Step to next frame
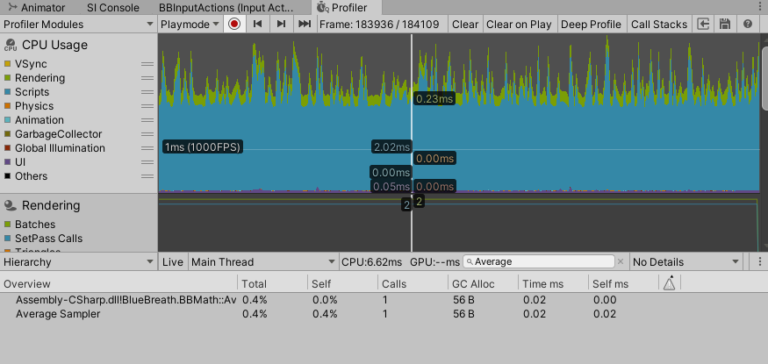This screenshot has width=768, height=364. coord(281,24)
